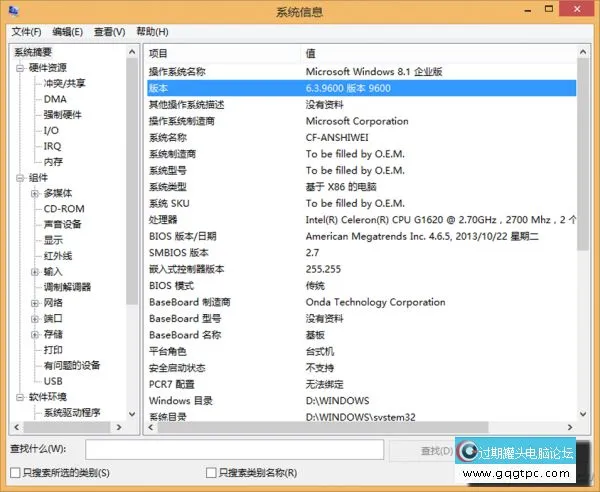Click details pane scroll left arrow

click(x=151, y=427)
